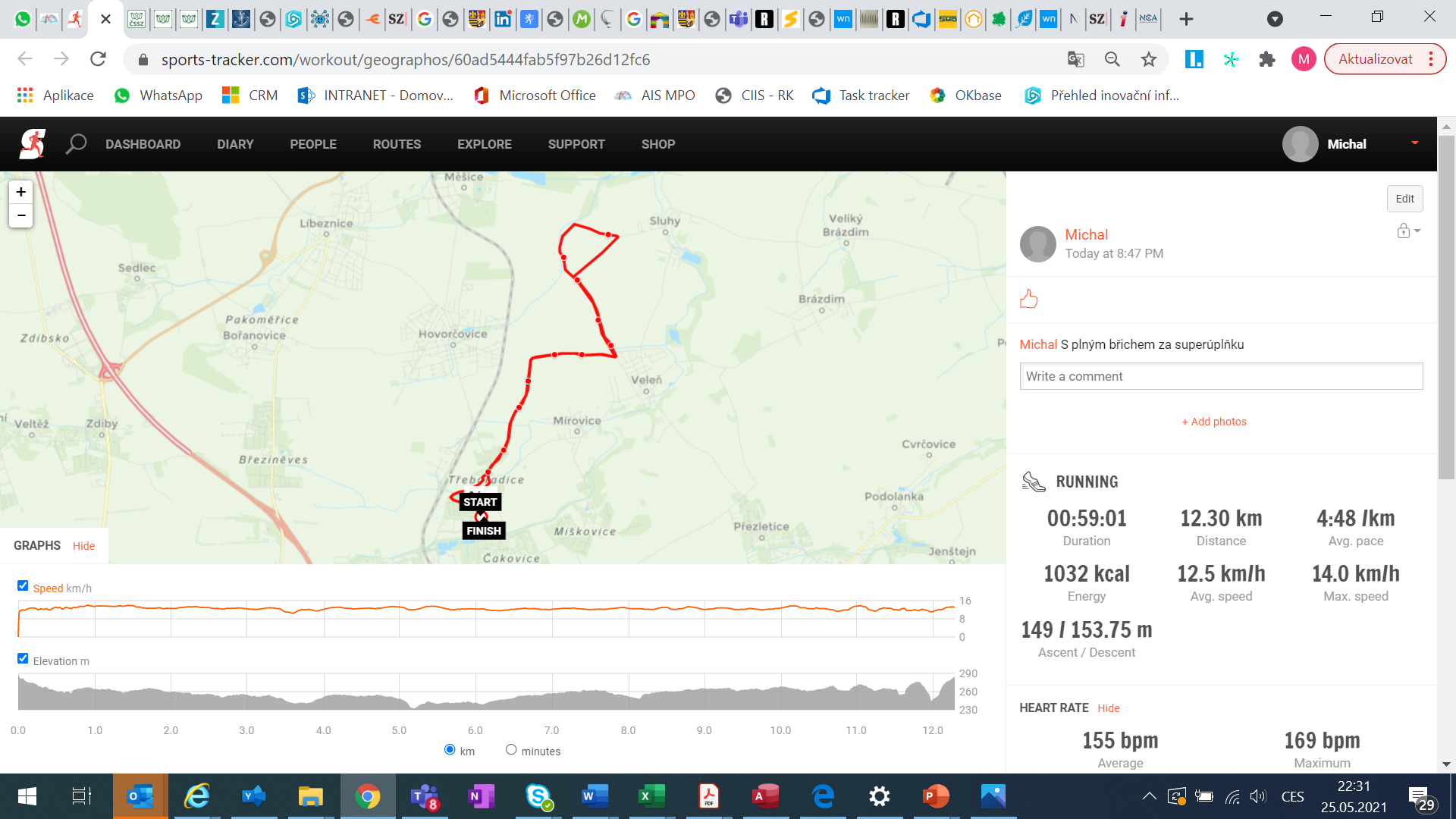Image resolution: width=1456 pixels, height=819 pixels.
Task: Open the DIARY menu item
Action: [235, 144]
